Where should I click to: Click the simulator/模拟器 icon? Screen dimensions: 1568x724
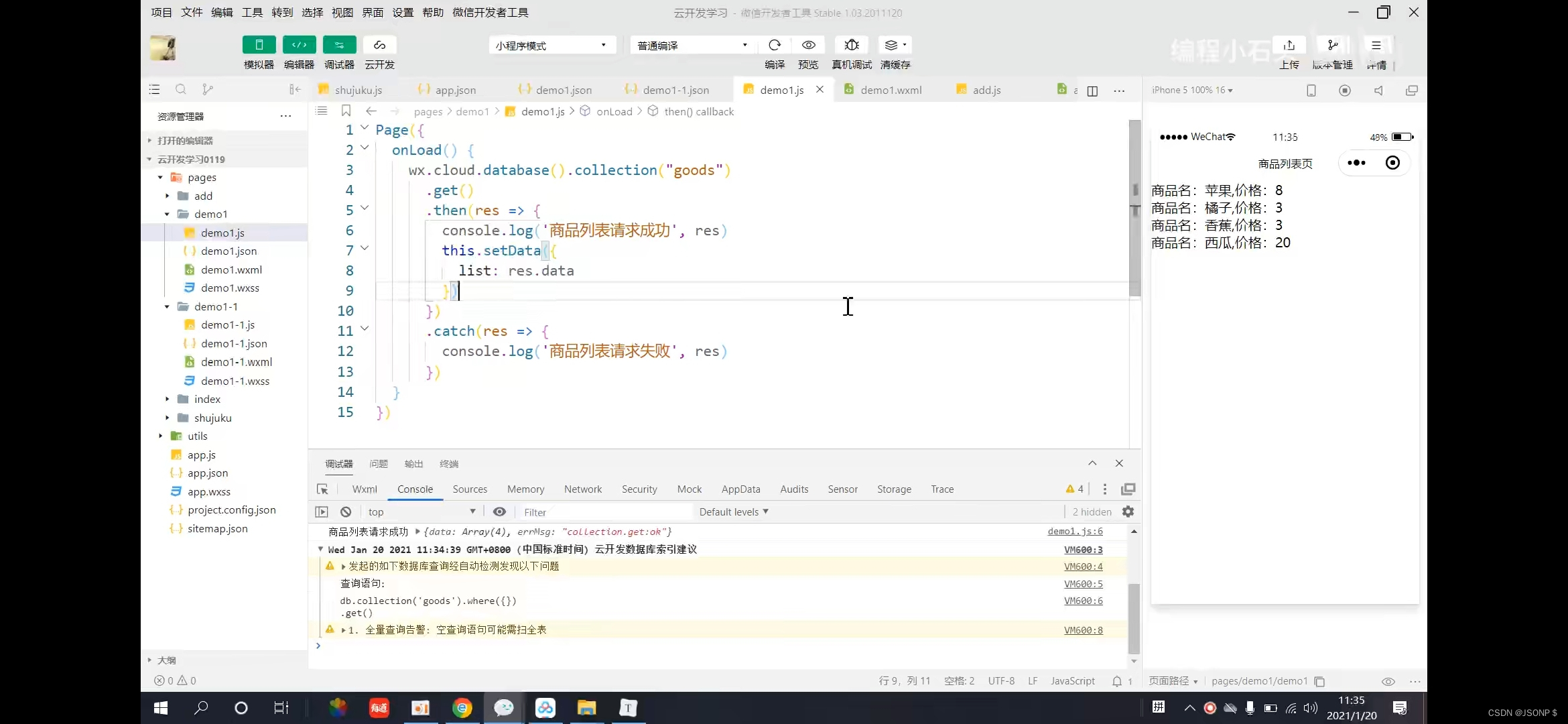coord(258,44)
